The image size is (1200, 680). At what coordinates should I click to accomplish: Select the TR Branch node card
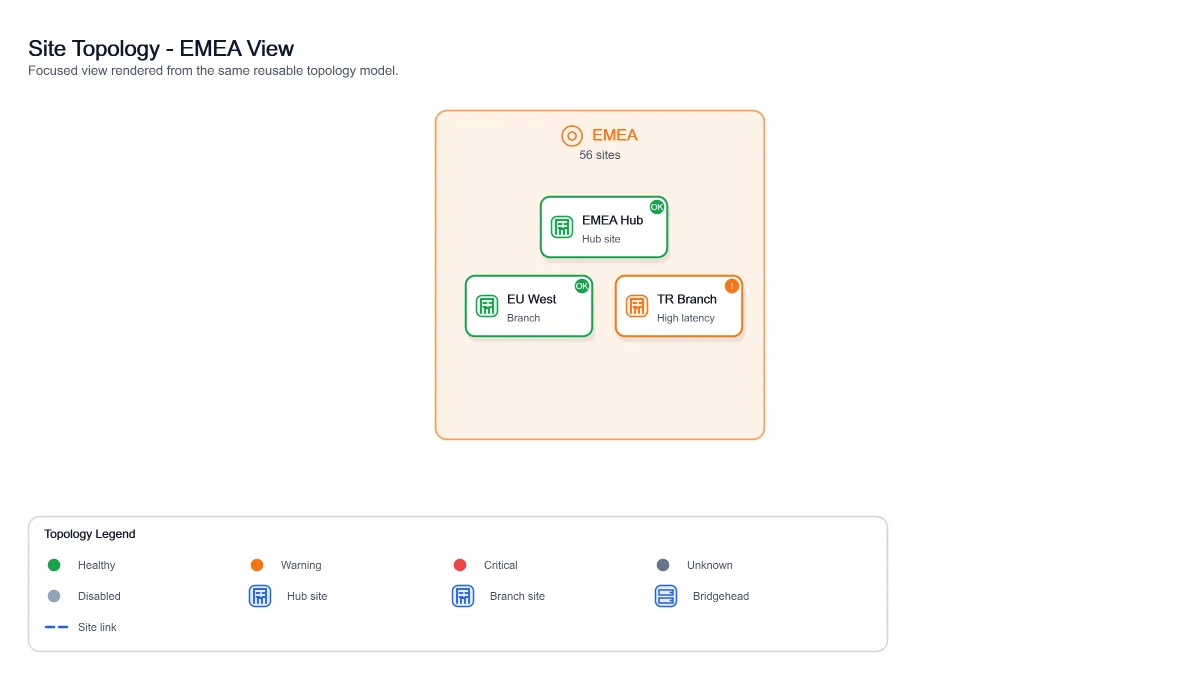[x=679, y=306]
